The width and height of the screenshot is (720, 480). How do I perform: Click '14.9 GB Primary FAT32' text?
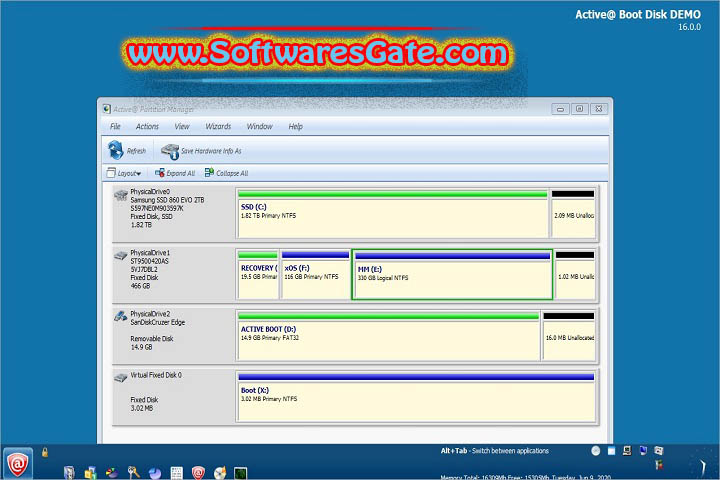click(x=270, y=338)
